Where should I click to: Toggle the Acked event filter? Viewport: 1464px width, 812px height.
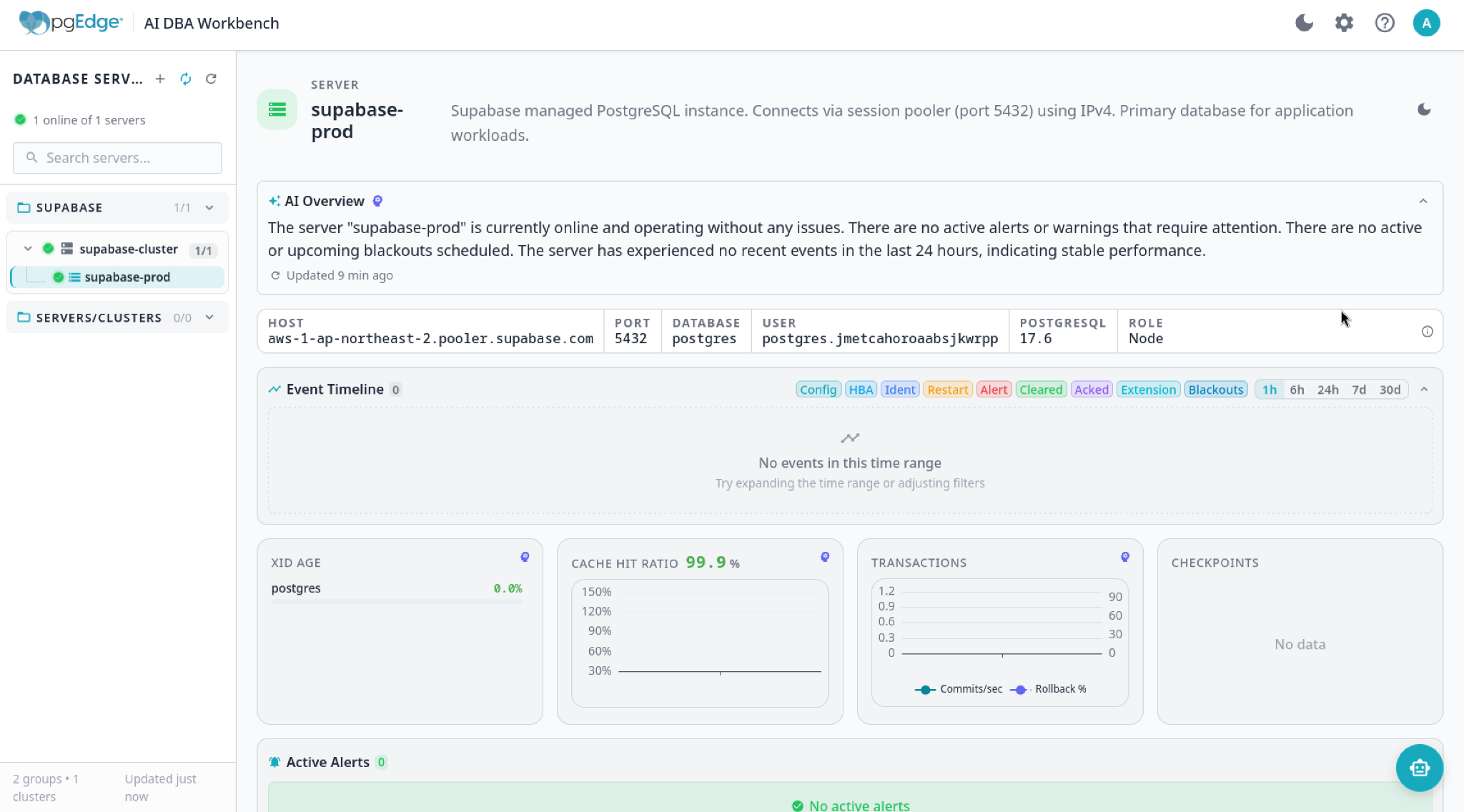[1092, 390]
